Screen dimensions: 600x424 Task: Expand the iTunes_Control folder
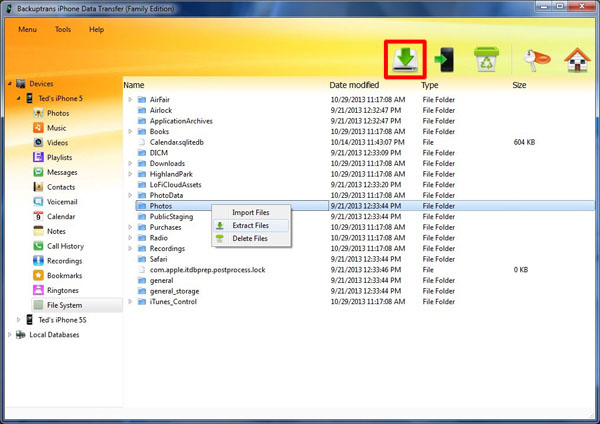point(130,302)
